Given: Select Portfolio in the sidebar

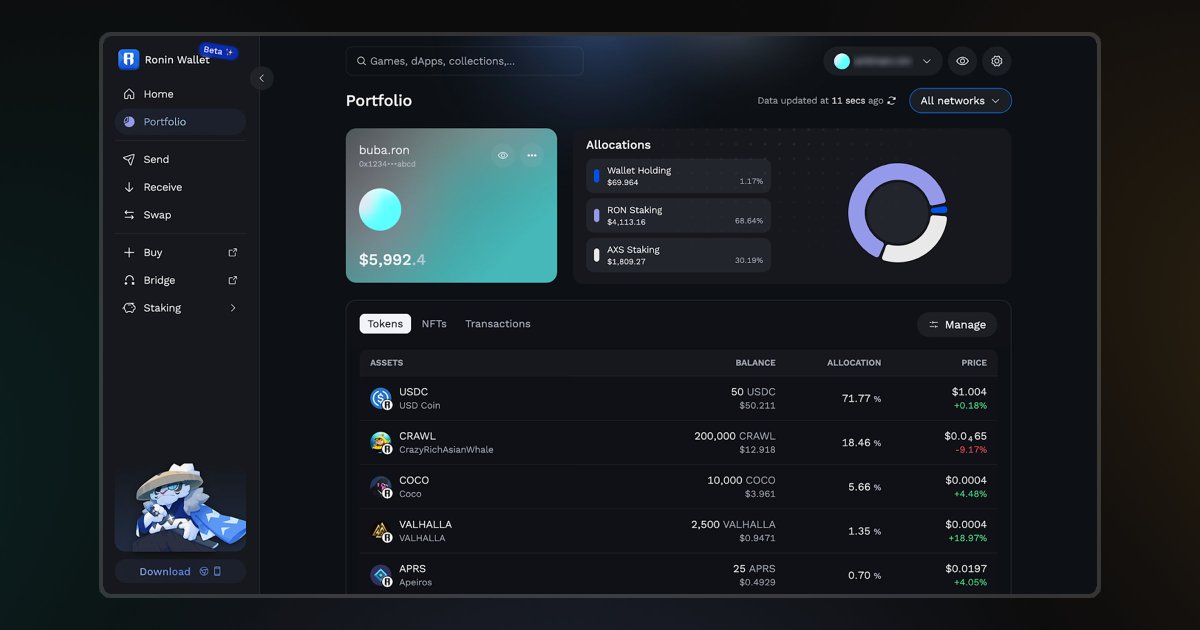Looking at the screenshot, I should click(x=180, y=122).
